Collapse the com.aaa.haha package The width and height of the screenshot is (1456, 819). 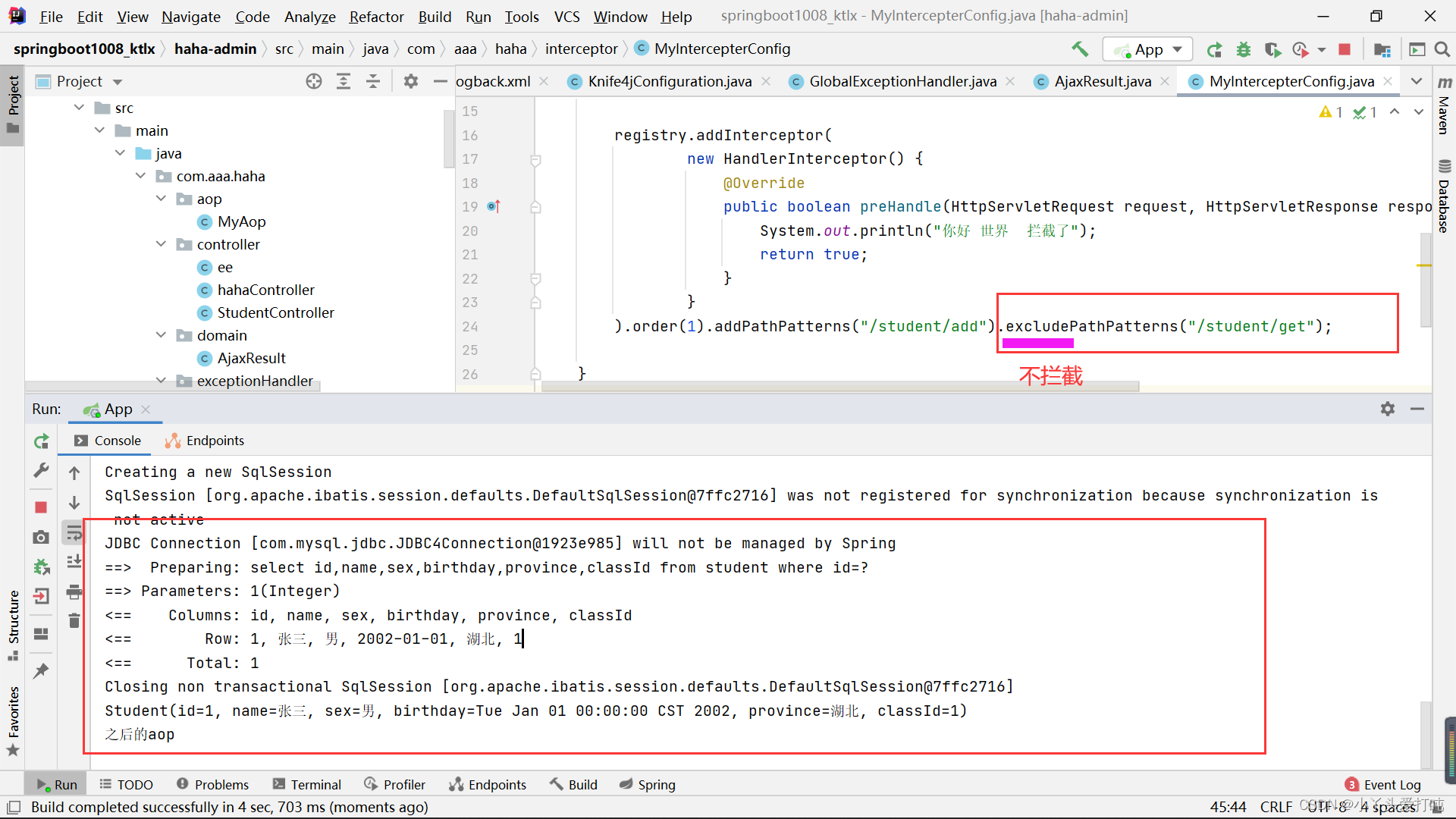(141, 176)
